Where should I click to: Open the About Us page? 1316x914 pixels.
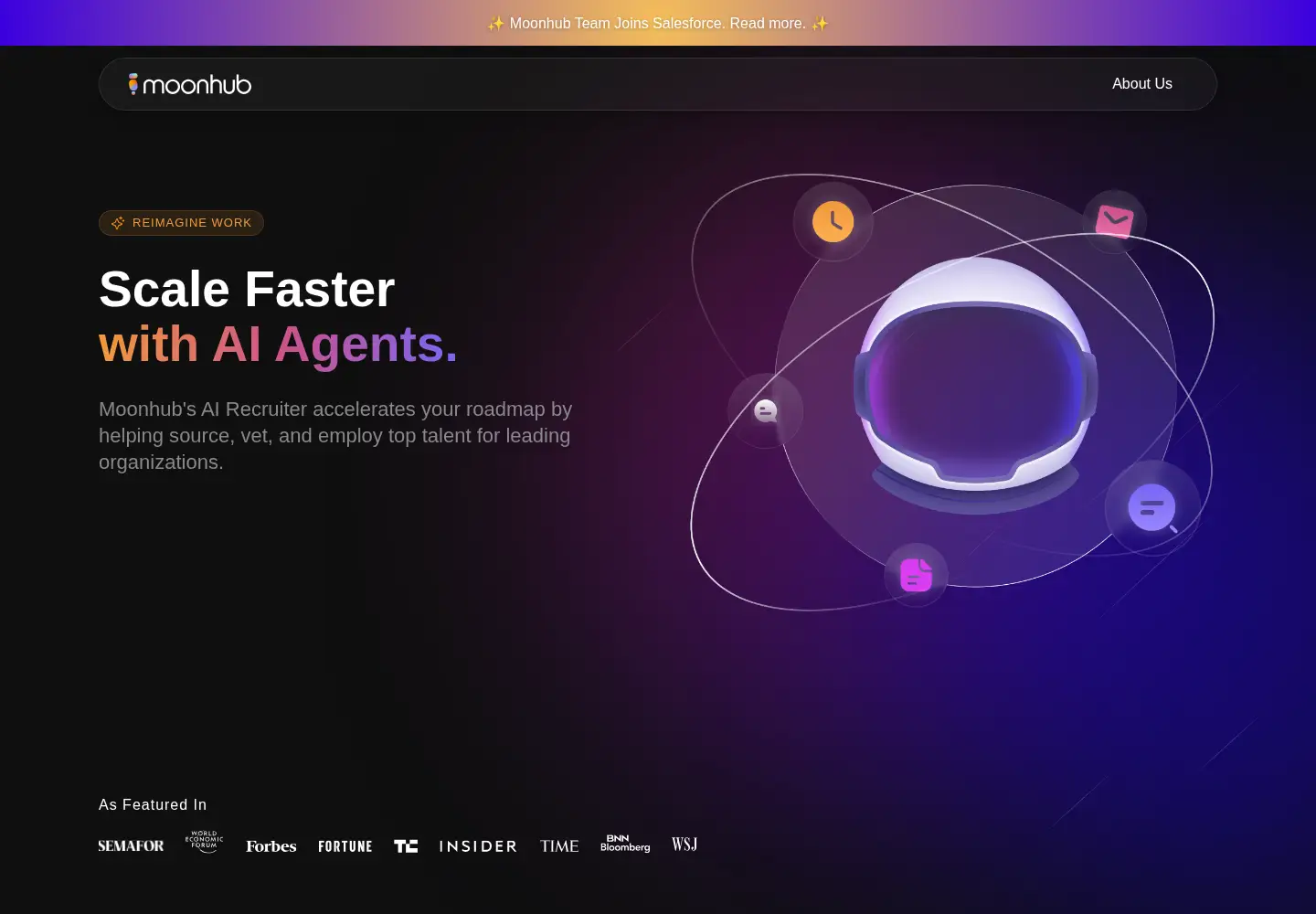pyautogui.click(x=1141, y=83)
